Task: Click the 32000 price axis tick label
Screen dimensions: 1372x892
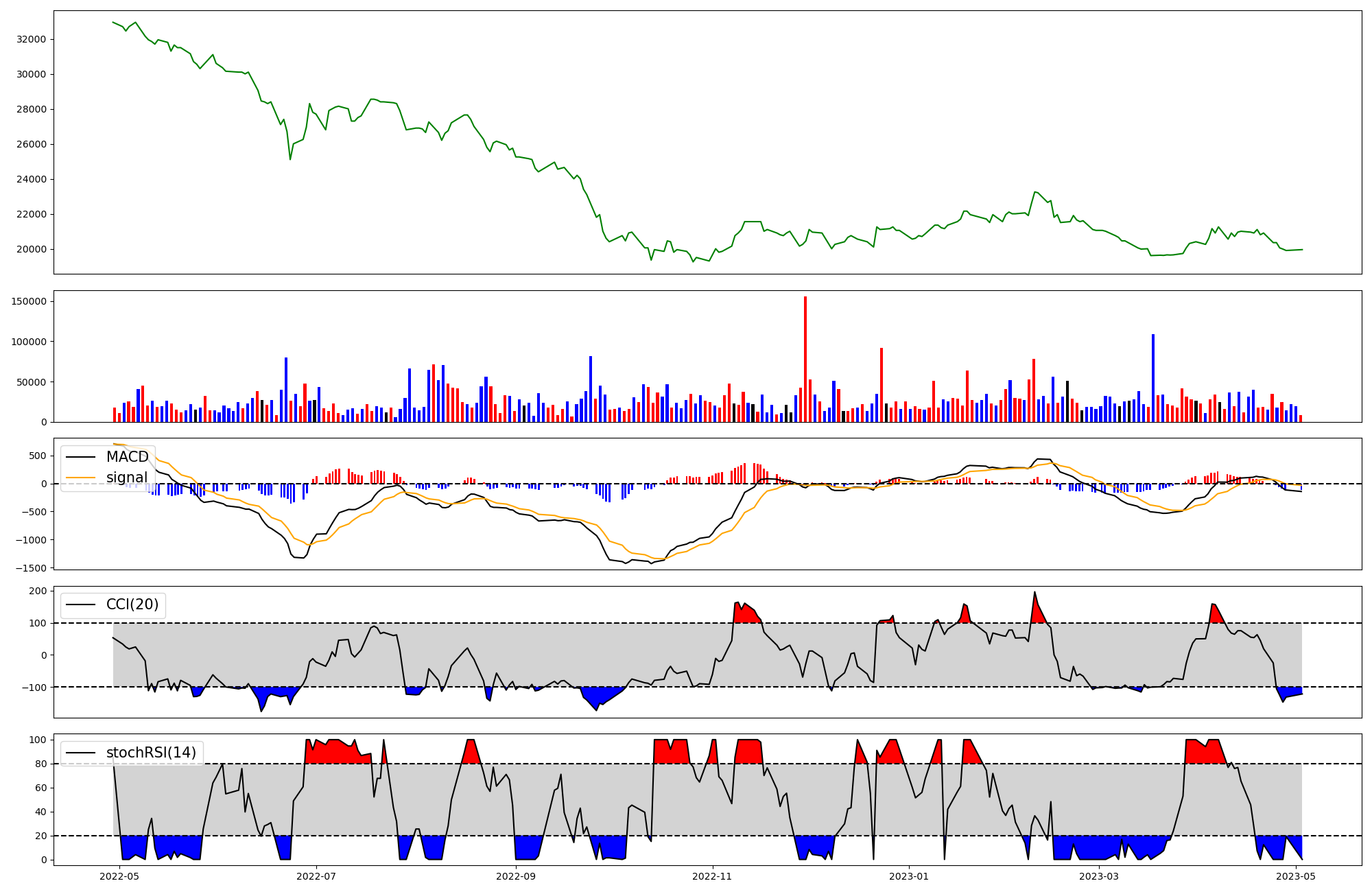Action: [x=31, y=39]
